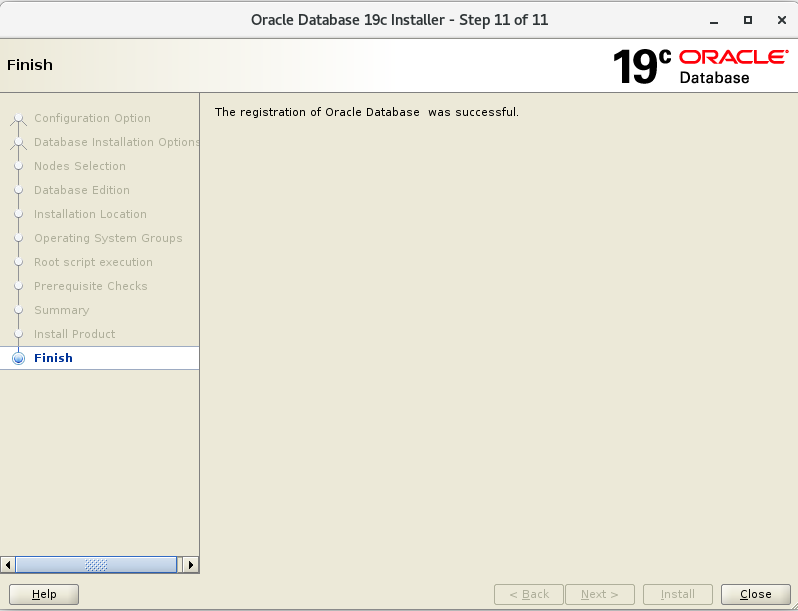The width and height of the screenshot is (798, 611).
Task: Click sidebar scrollbar left arrow
Action: click(x=8, y=565)
